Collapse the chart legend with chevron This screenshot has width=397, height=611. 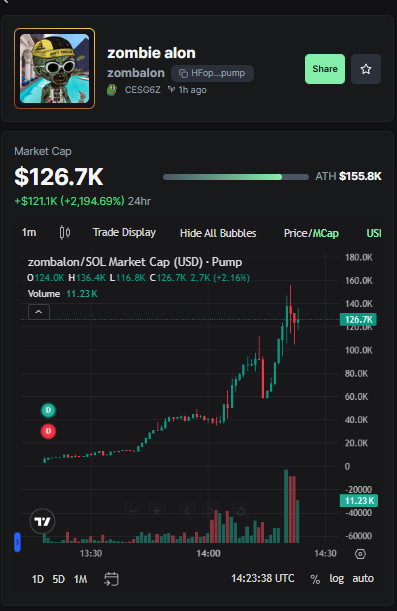(39, 312)
